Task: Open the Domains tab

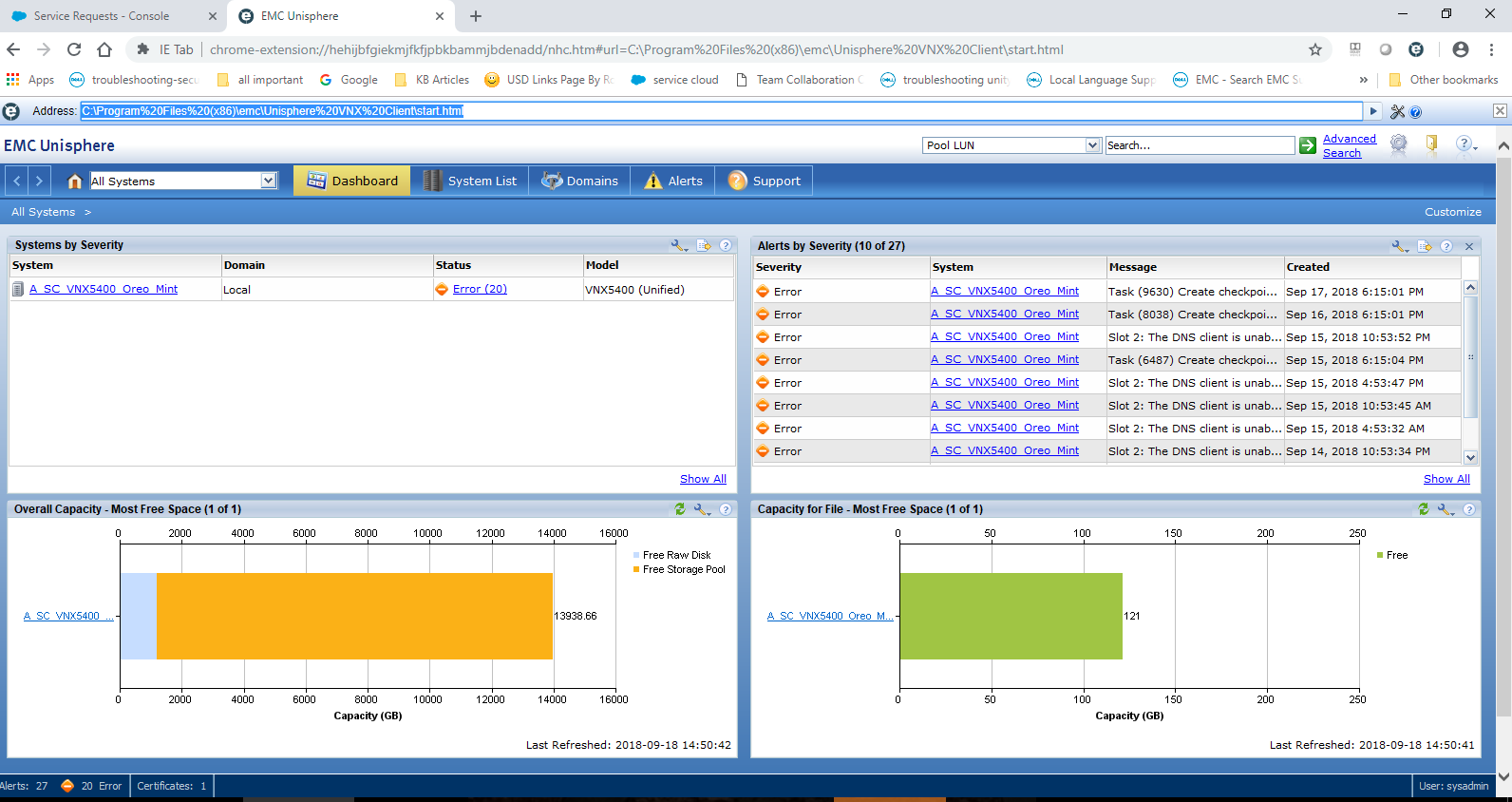Action: point(579,181)
